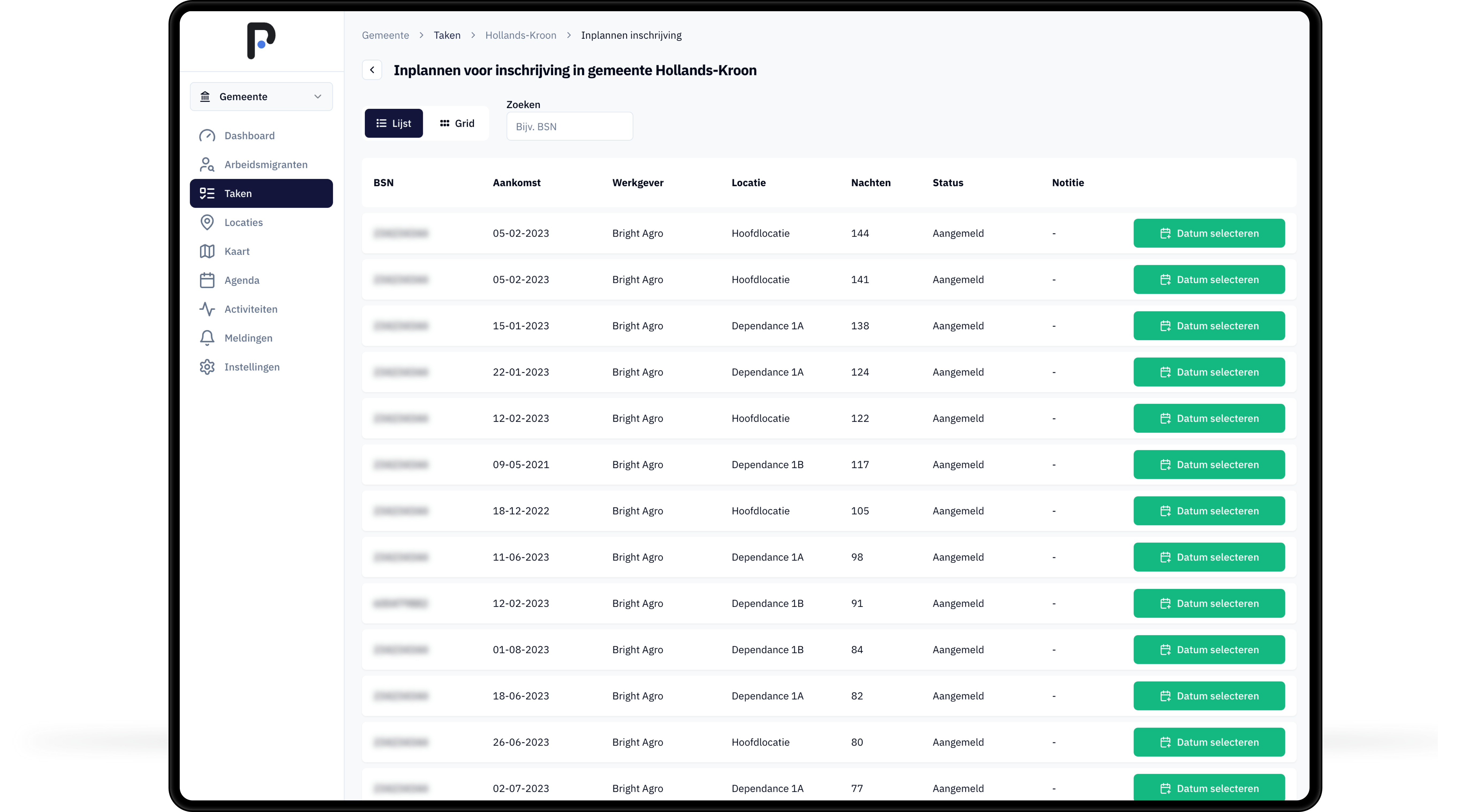The width and height of the screenshot is (1462, 812).
Task: Click the back arrow button
Action: [372, 70]
